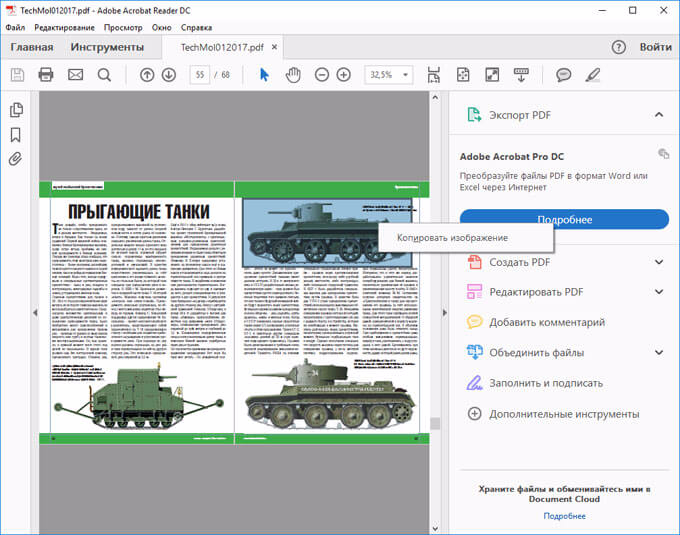Send file by email envelope icon

75,75
